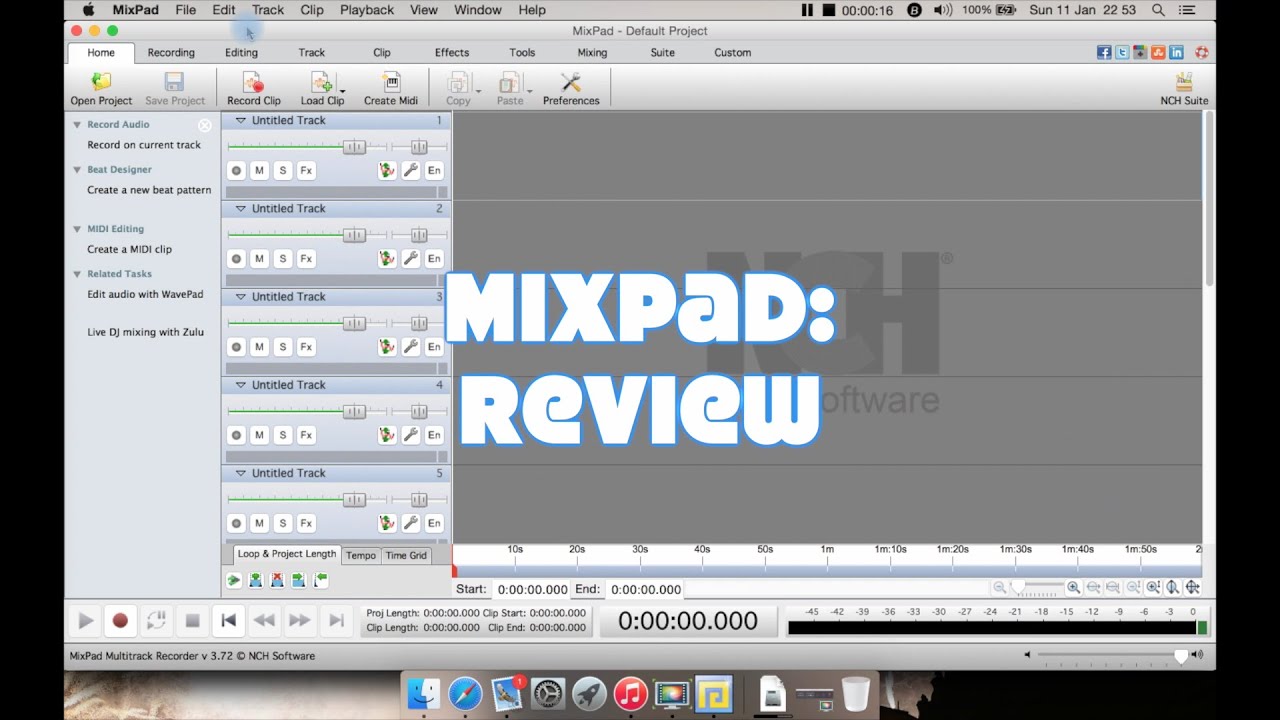The image size is (1280, 720).
Task: Click the set project end flag icon
Action: click(320, 580)
